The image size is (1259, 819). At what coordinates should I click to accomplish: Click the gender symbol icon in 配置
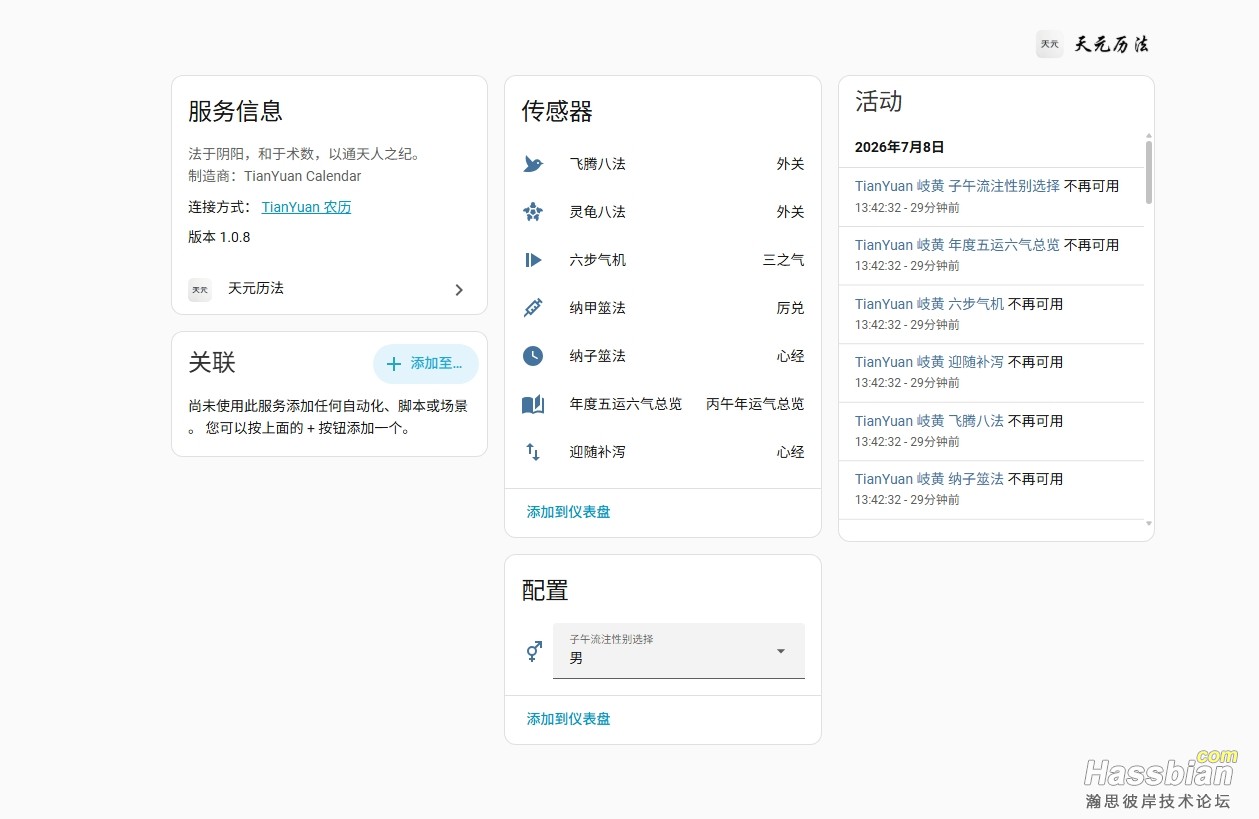(x=534, y=651)
